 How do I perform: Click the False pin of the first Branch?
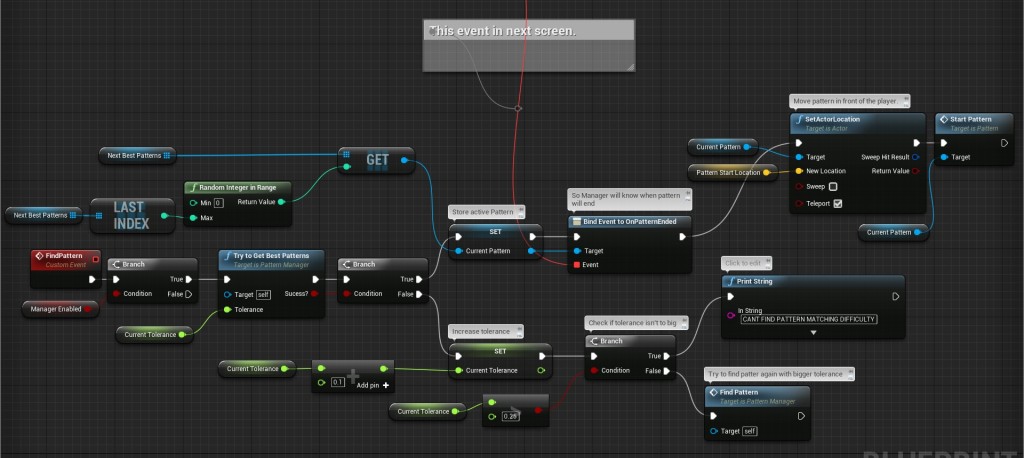coord(189,294)
